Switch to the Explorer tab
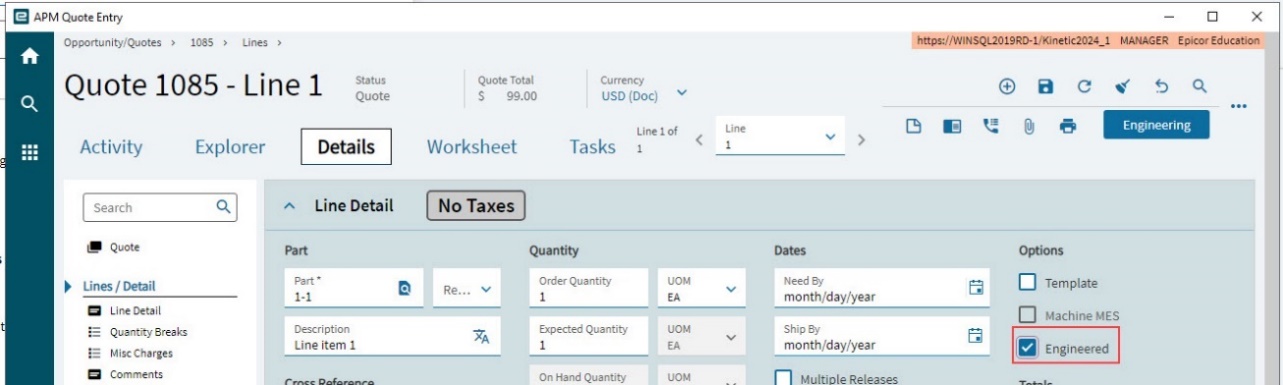 (x=230, y=147)
